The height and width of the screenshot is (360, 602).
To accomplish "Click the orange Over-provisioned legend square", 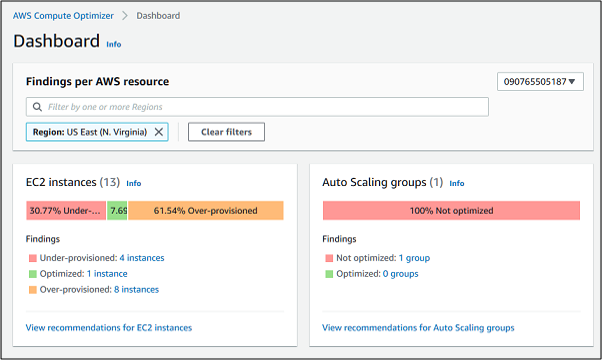I will point(33,290).
